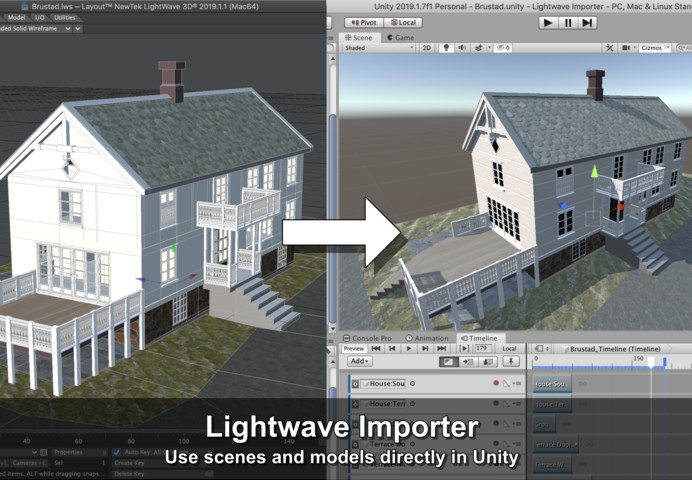Viewport: 692px width, 480px height.
Task: Click the House:Sou track animation icon
Action: coord(355,384)
